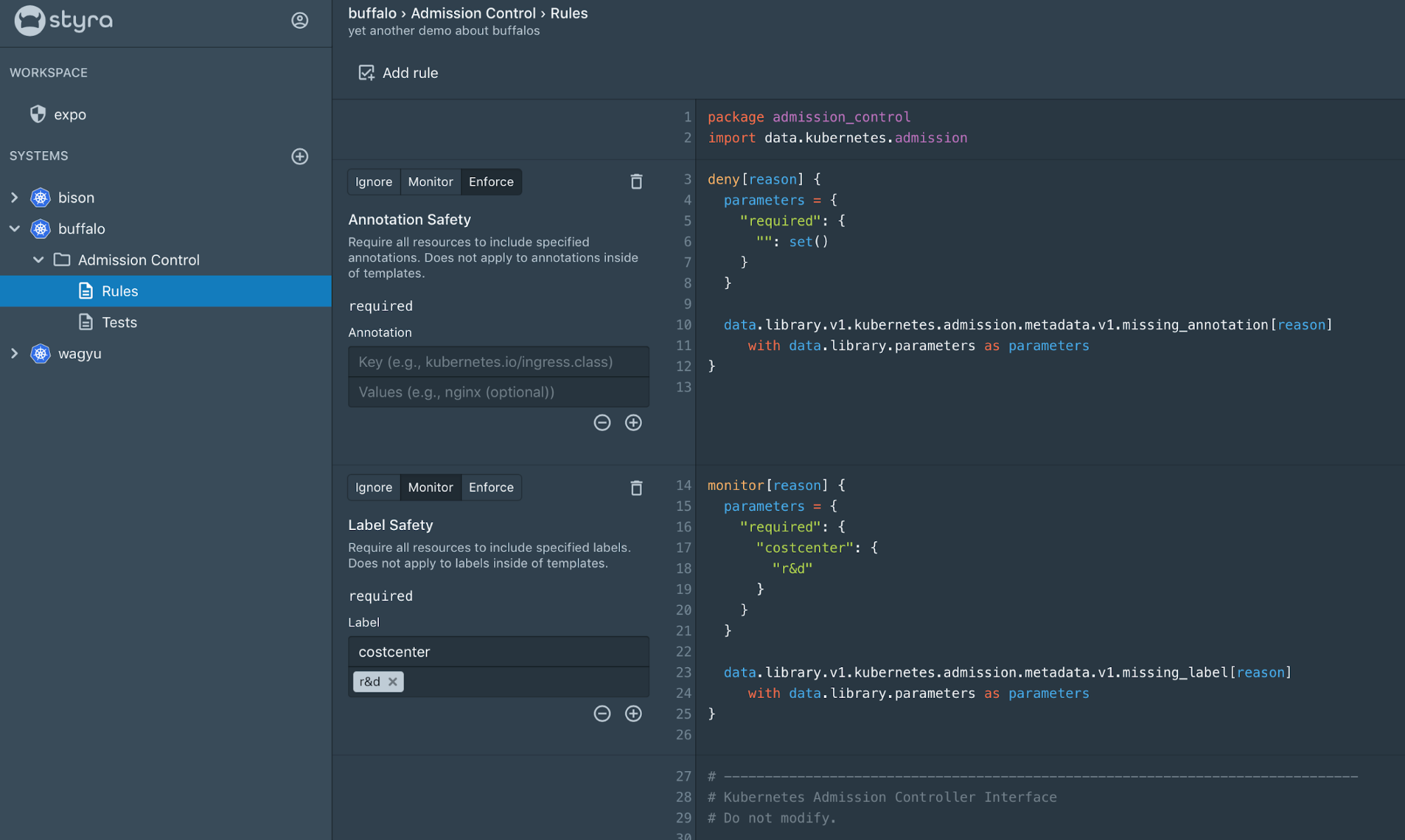Click the 'Do not modify.' comment line
Viewport: 1405px width, 840px height.
[772, 818]
